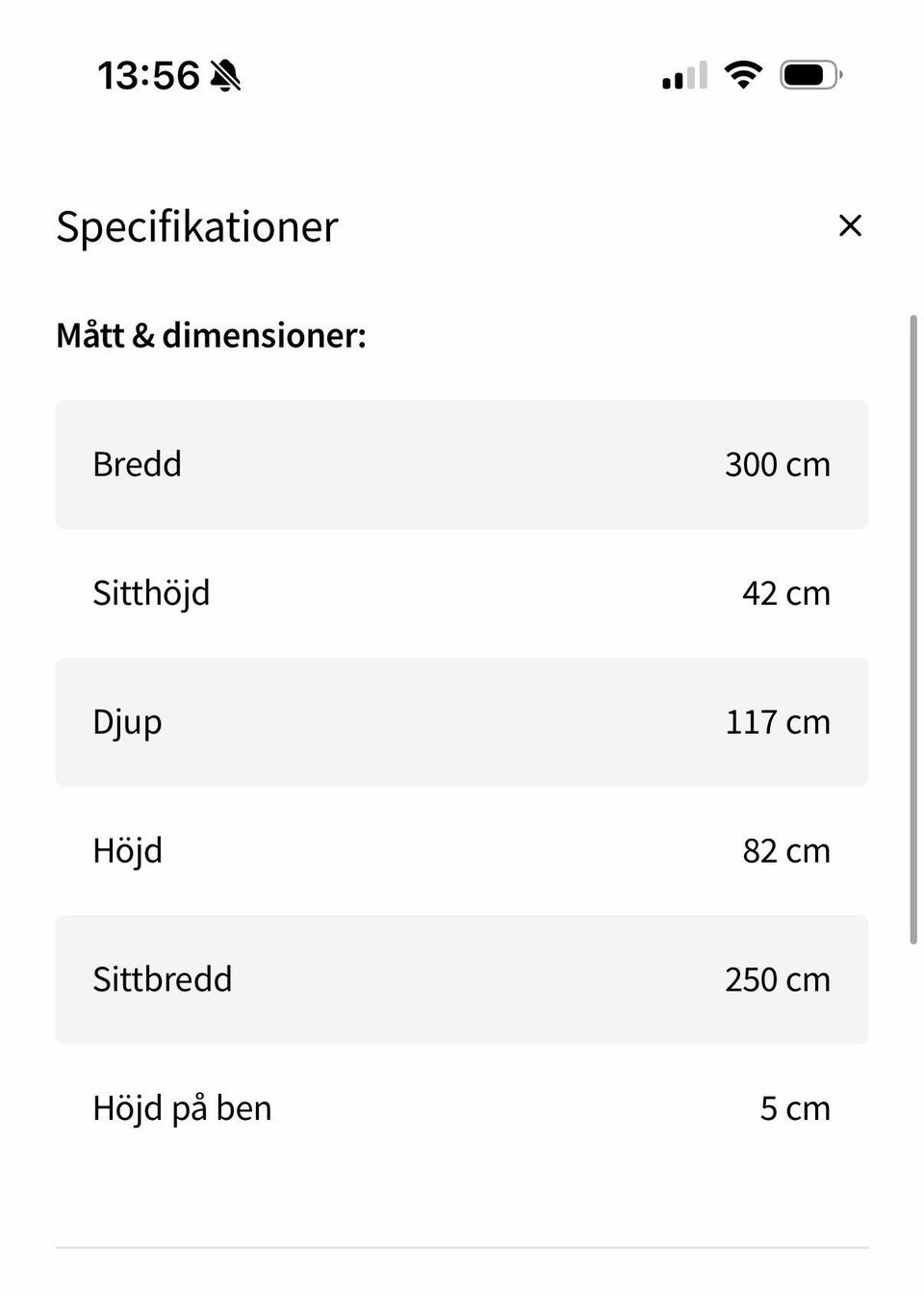The height and width of the screenshot is (1297, 924).
Task: Tap the cellular signal strength icon
Action: coord(684,75)
